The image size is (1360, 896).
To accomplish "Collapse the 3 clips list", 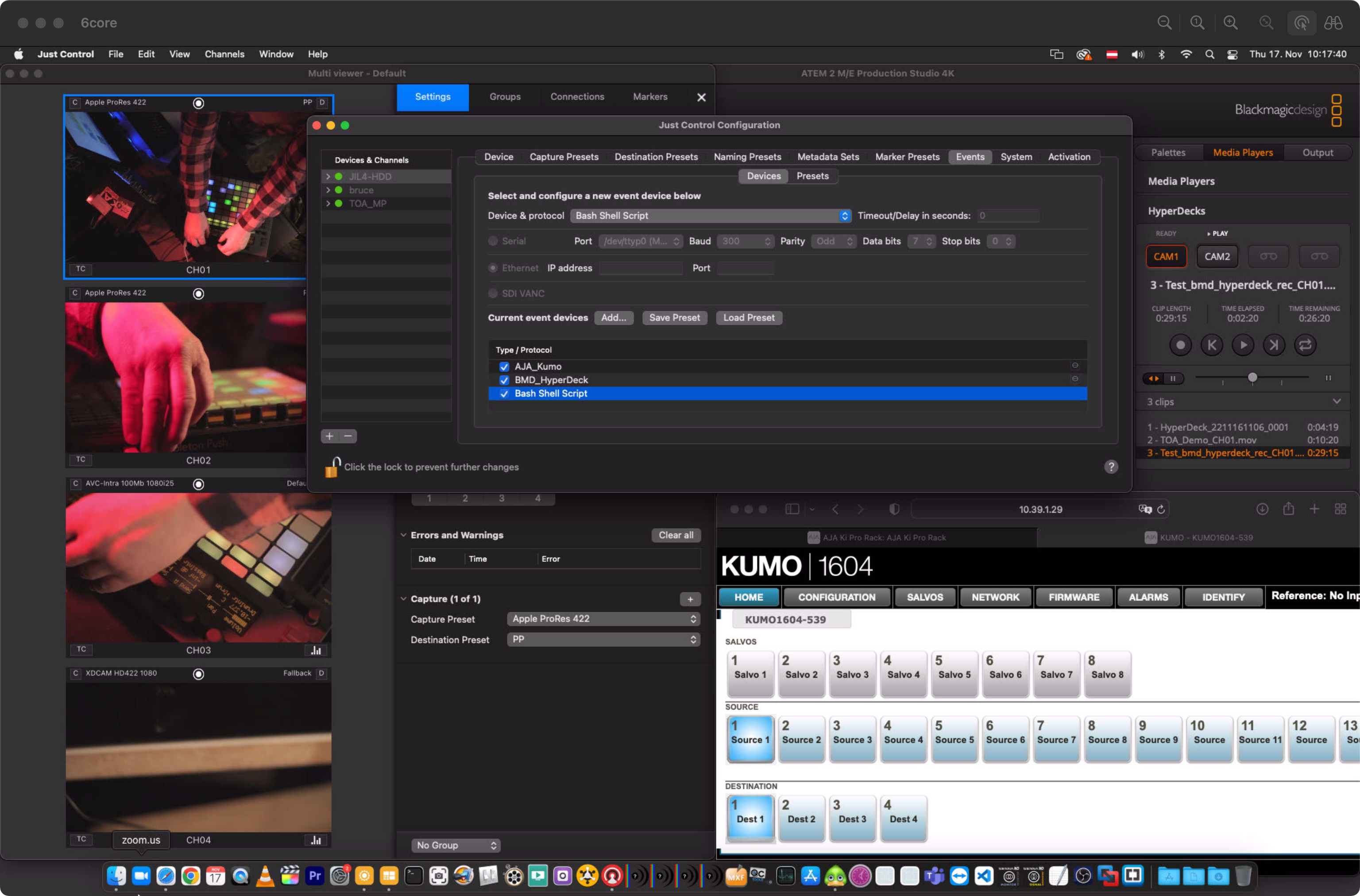I will pyautogui.click(x=1337, y=402).
